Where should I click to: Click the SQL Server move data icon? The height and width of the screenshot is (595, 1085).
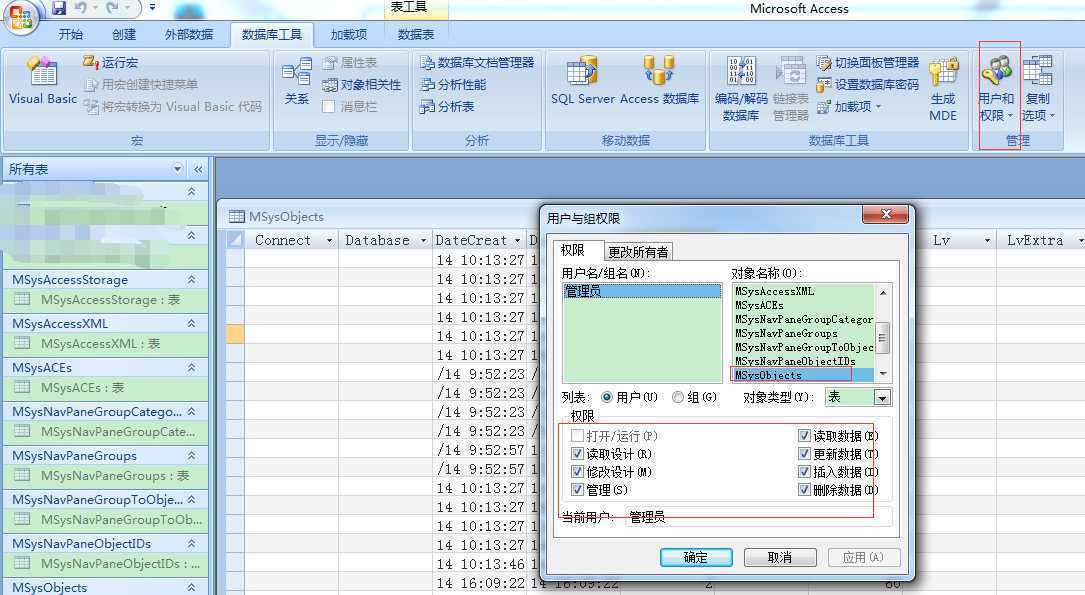tap(582, 71)
